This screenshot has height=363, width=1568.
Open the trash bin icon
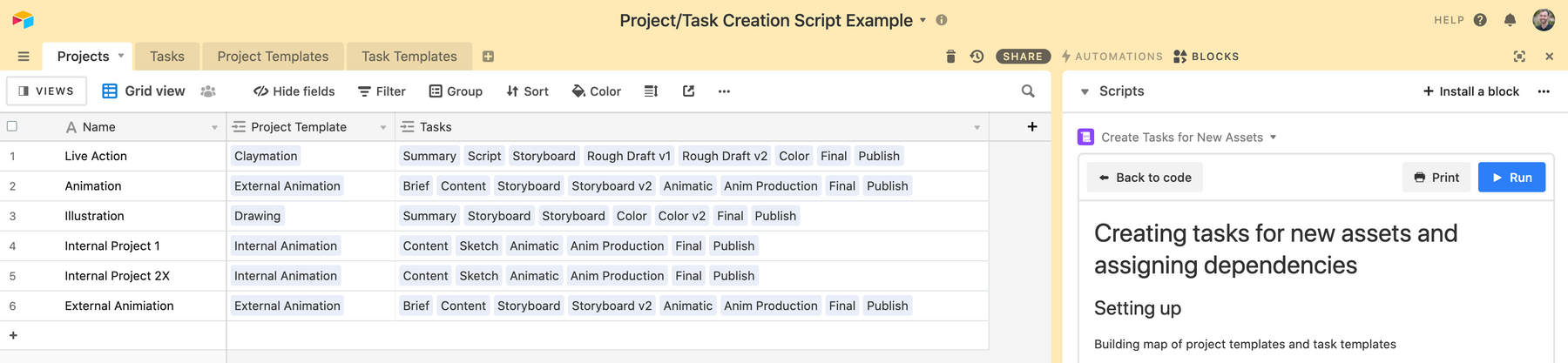coord(950,57)
